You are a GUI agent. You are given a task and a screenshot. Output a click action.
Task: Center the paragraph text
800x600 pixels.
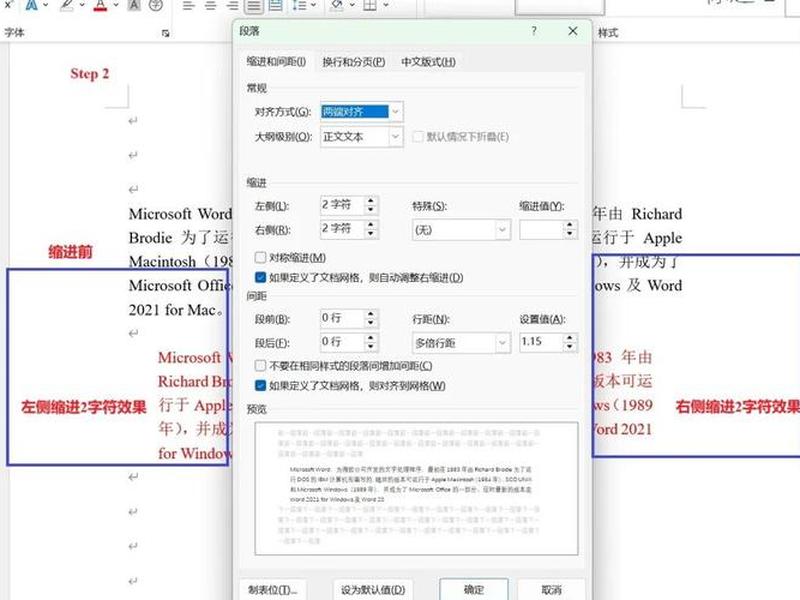[x=210, y=6]
